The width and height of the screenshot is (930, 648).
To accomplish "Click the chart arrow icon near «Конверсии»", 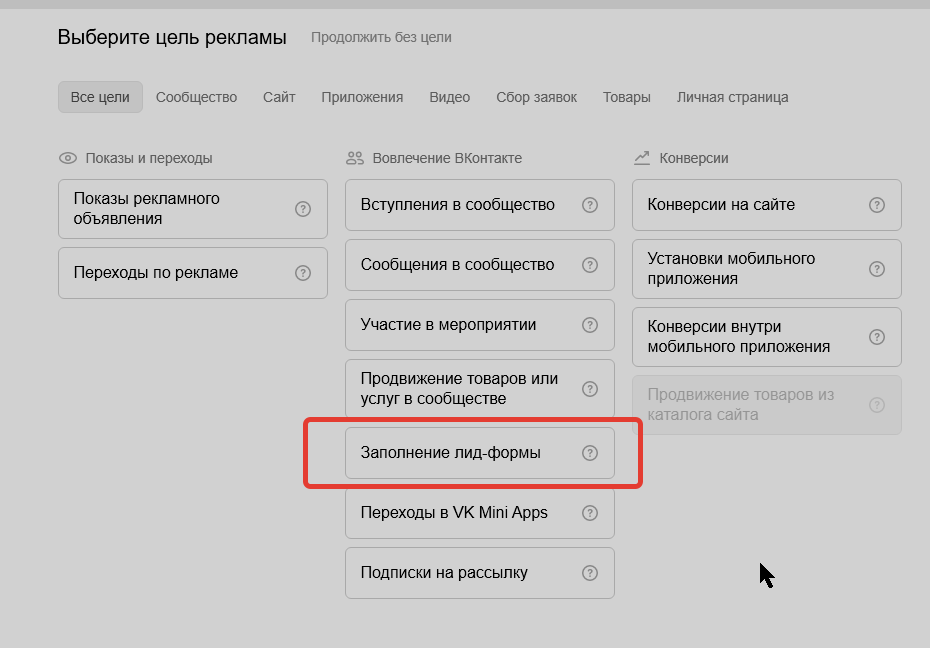I will click(x=642, y=157).
